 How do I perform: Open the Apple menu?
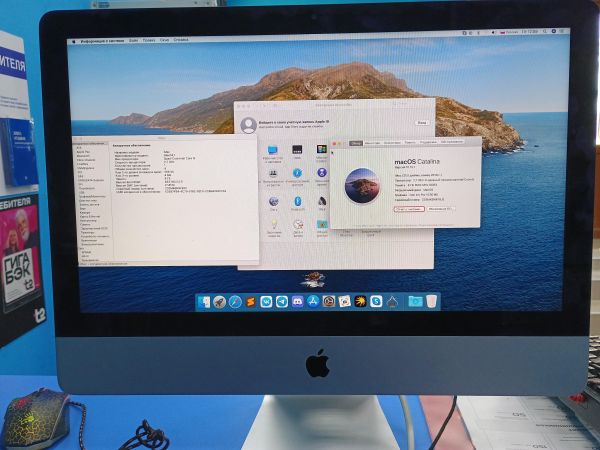74,41
